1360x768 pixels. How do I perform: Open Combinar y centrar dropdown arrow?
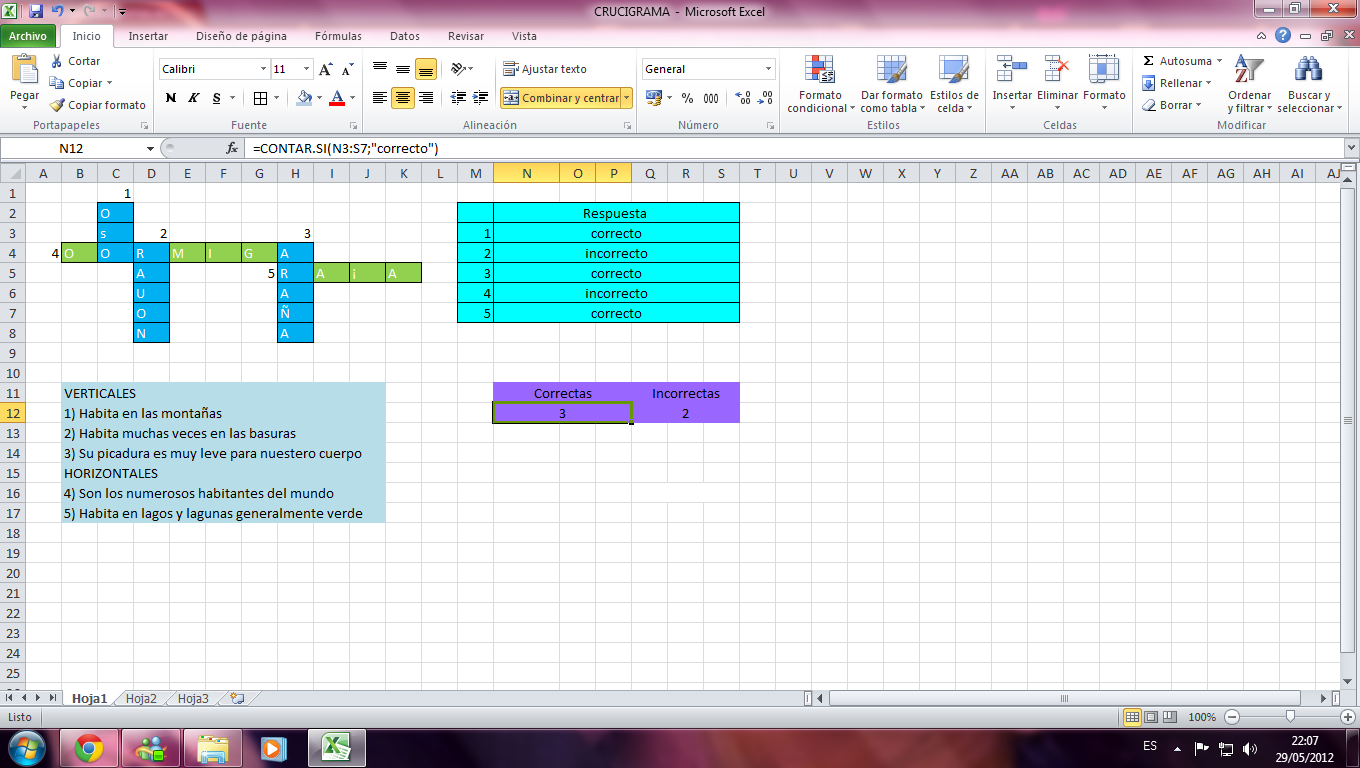point(627,98)
